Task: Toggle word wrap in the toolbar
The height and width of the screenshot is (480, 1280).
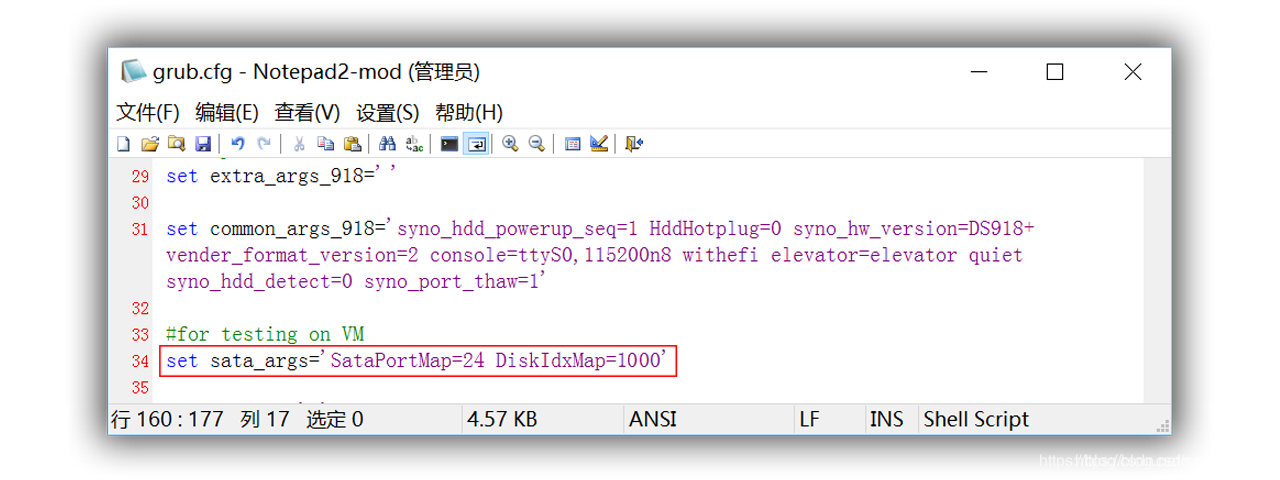Action: pos(476,144)
